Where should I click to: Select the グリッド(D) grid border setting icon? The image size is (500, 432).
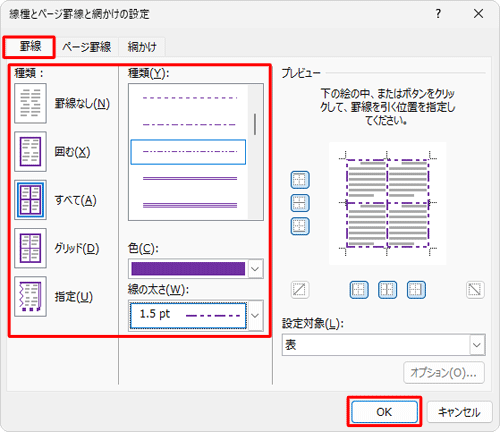[x=30, y=248]
